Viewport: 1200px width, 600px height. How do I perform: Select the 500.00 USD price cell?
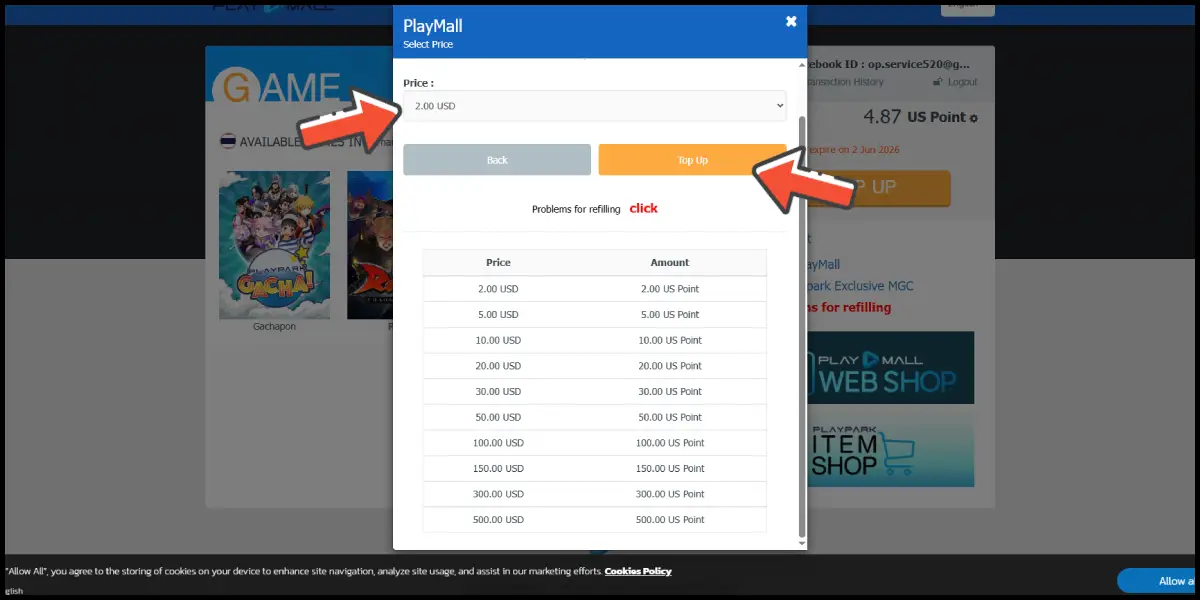pos(498,520)
